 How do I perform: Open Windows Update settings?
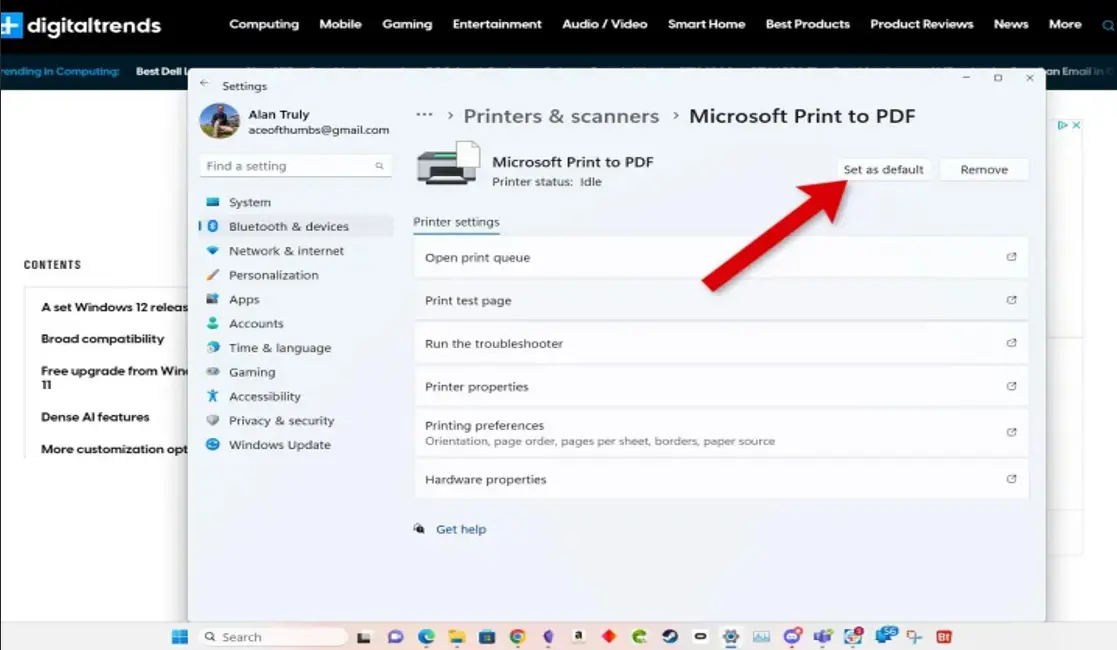(x=296, y=445)
